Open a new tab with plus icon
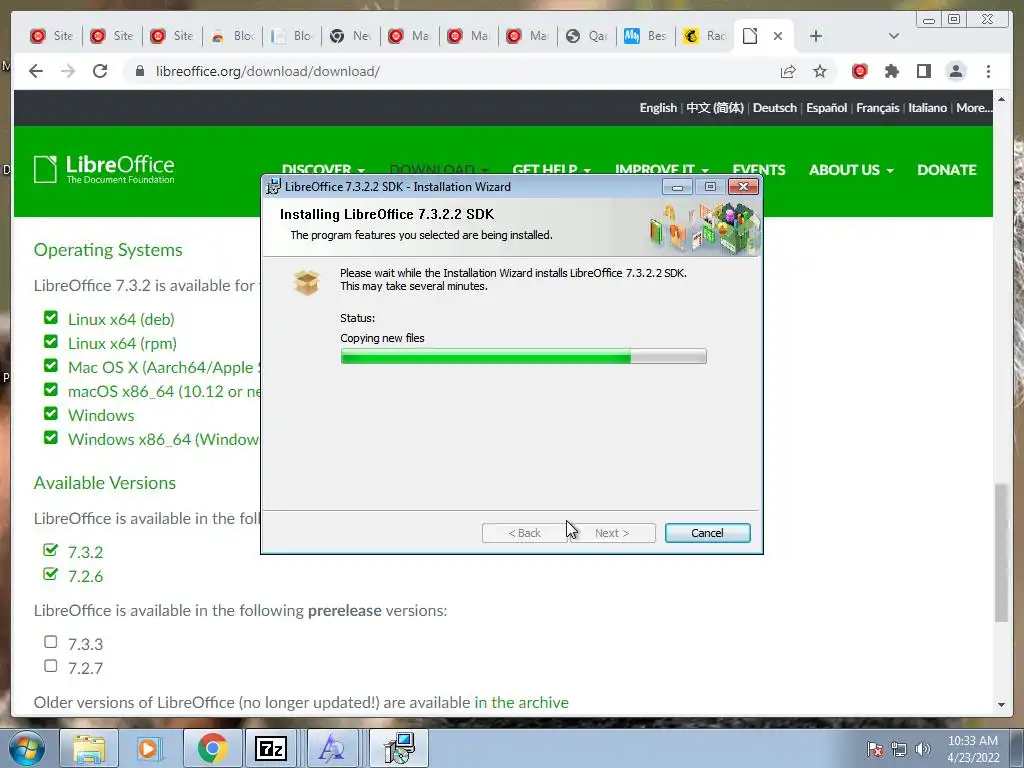Viewport: 1024px width, 768px height. [x=816, y=36]
